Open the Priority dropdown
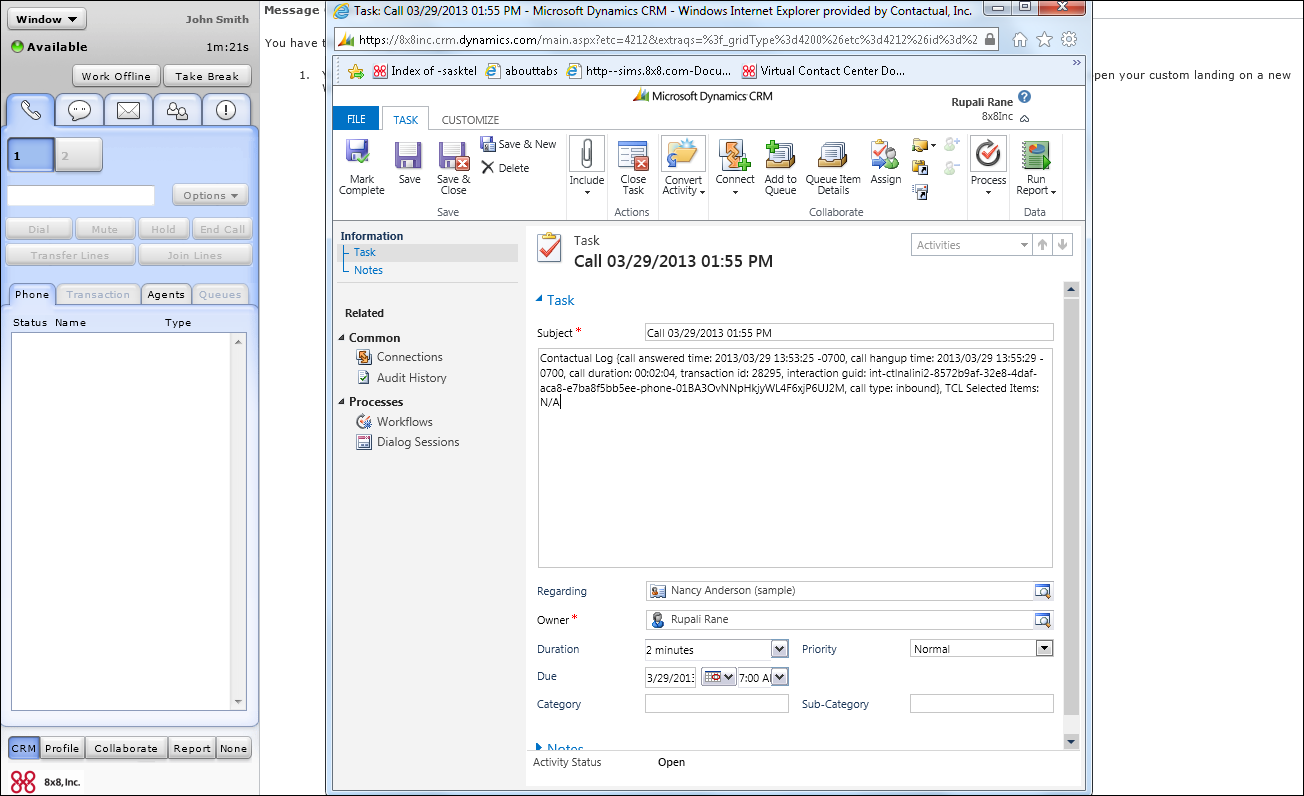The image size is (1304, 796). (1044, 649)
